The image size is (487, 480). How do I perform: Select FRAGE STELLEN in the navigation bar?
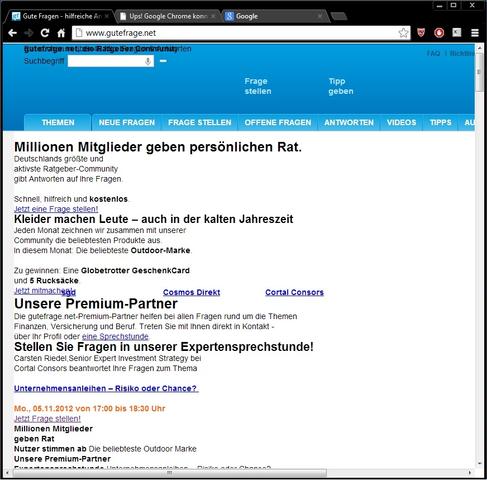199,122
